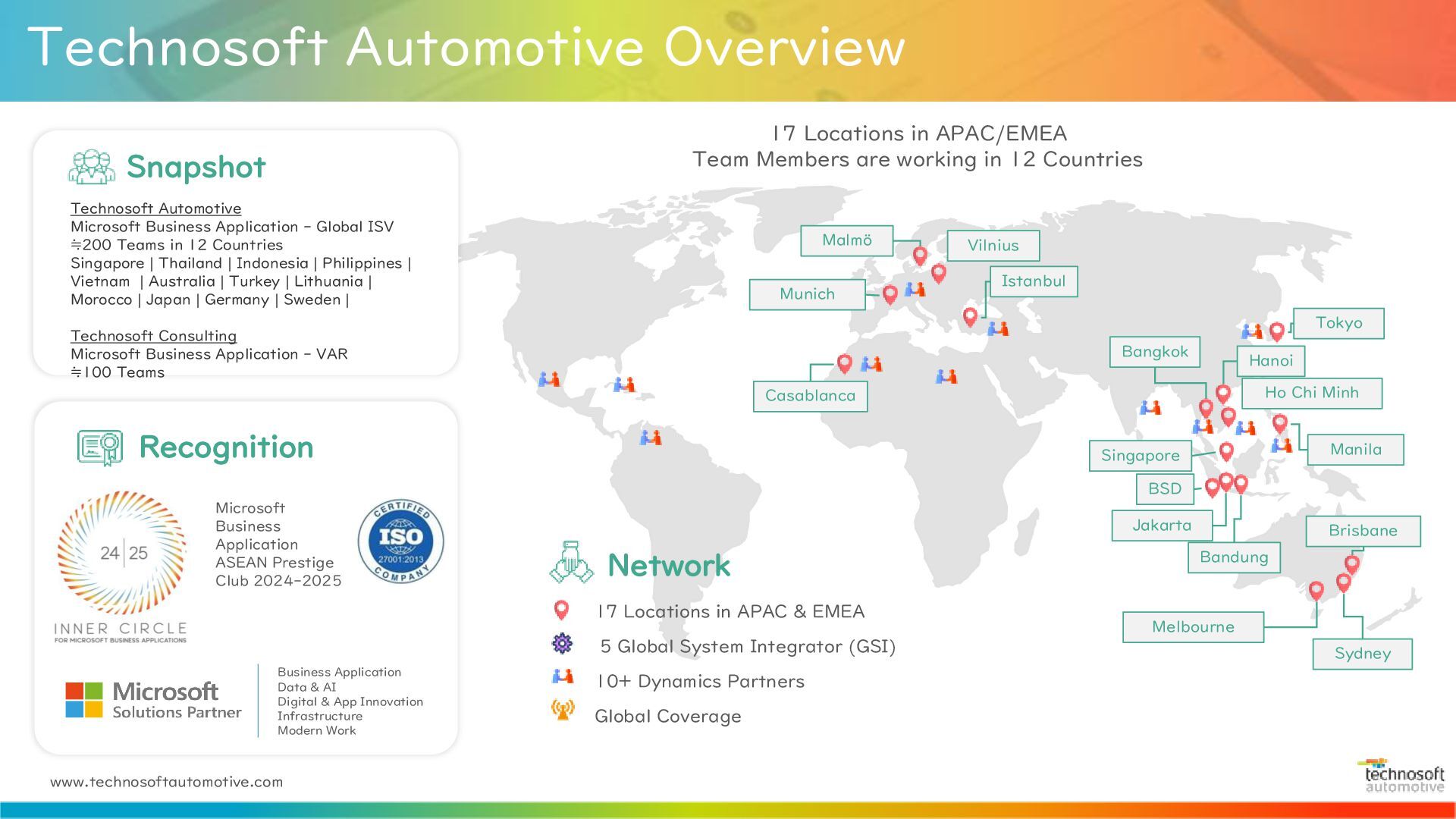Click the text 'Modern Work'
Image resolution: width=1456 pixels, height=819 pixels.
[x=316, y=730]
